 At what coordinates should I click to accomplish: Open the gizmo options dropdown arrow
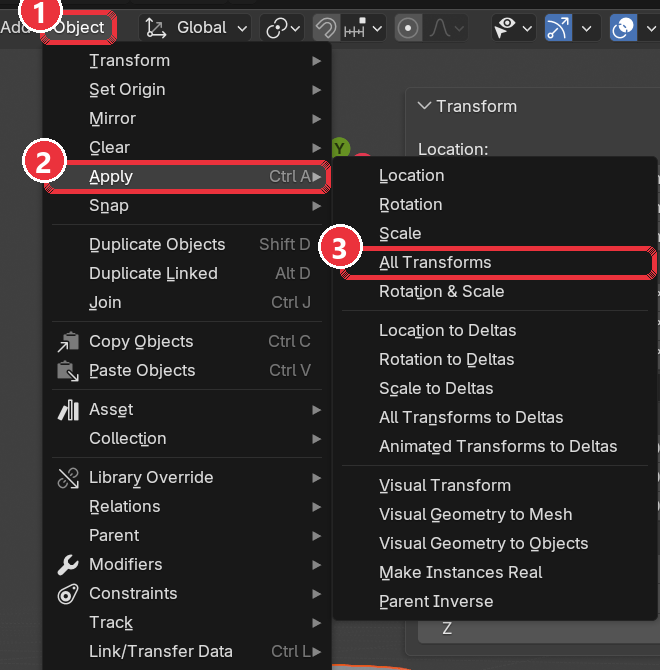tap(587, 29)
